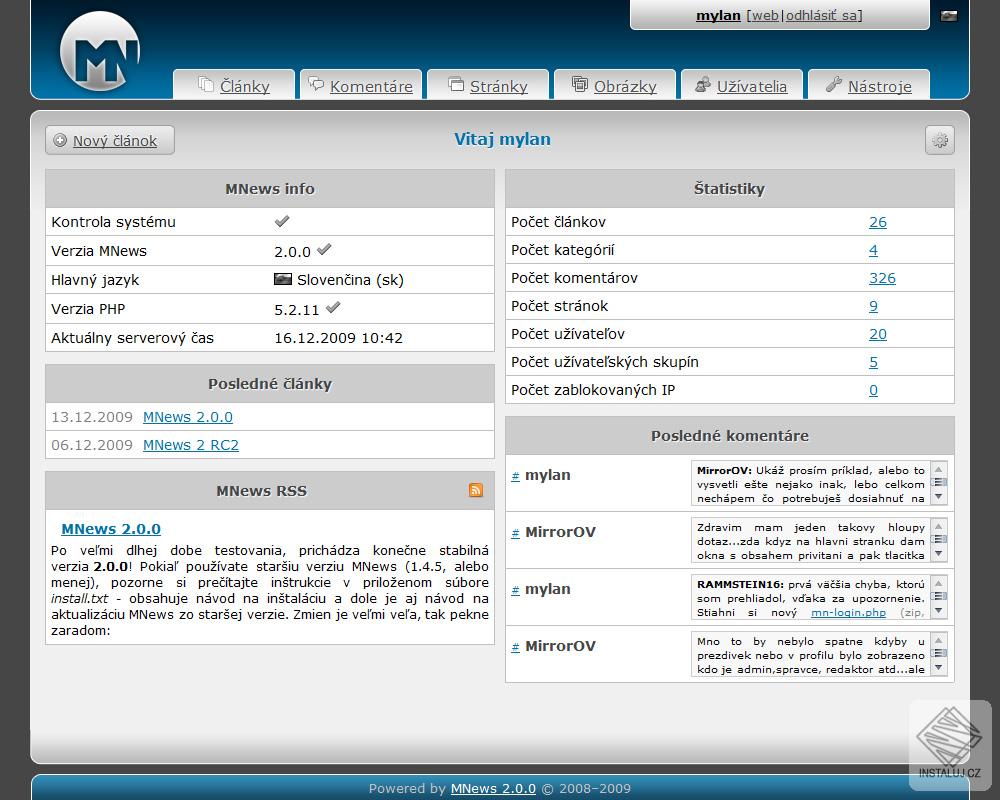
Task: Open the Nástroje tab
Action: [x=869, y=85]
